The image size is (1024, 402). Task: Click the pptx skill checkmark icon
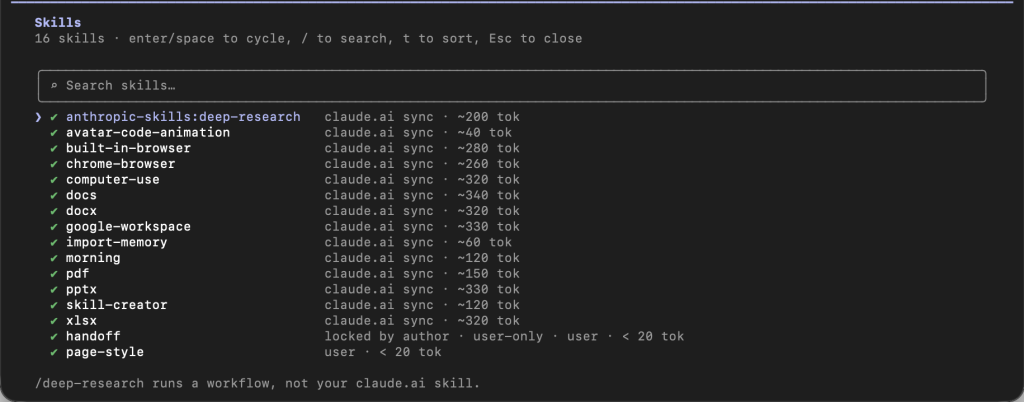(x=54, y=290)
